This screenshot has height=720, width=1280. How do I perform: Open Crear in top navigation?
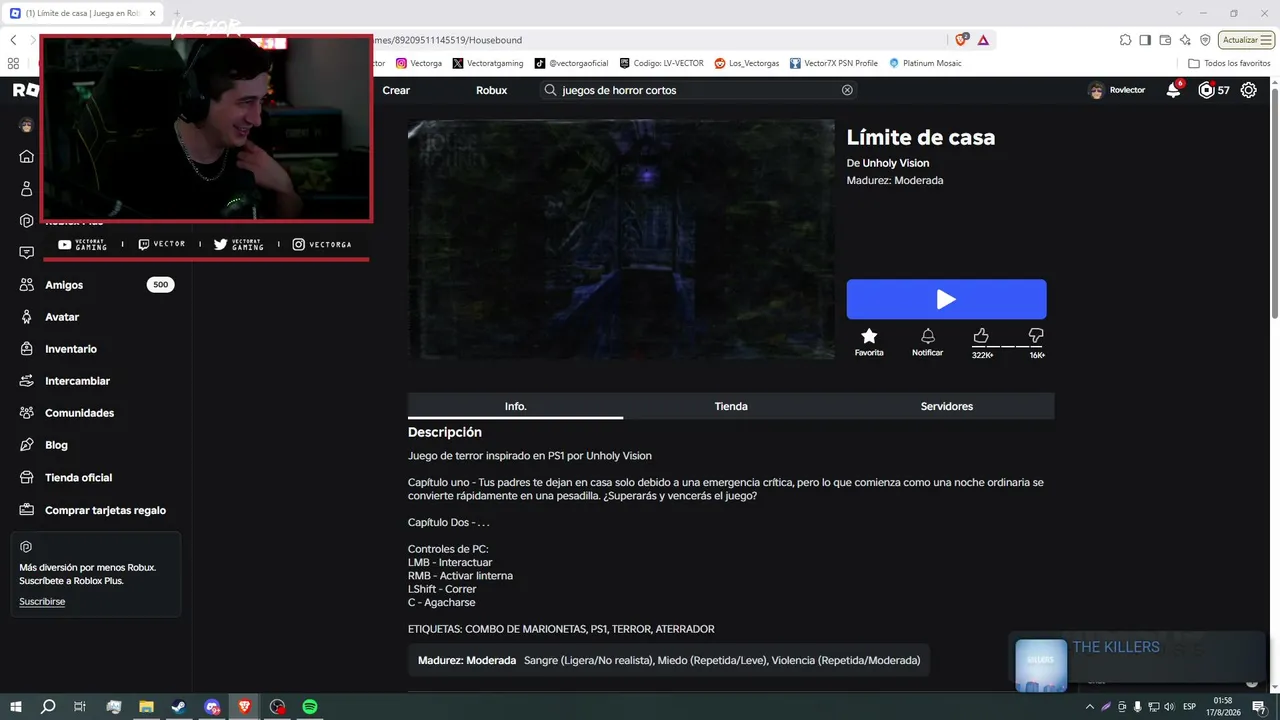[x=396, y=90]
